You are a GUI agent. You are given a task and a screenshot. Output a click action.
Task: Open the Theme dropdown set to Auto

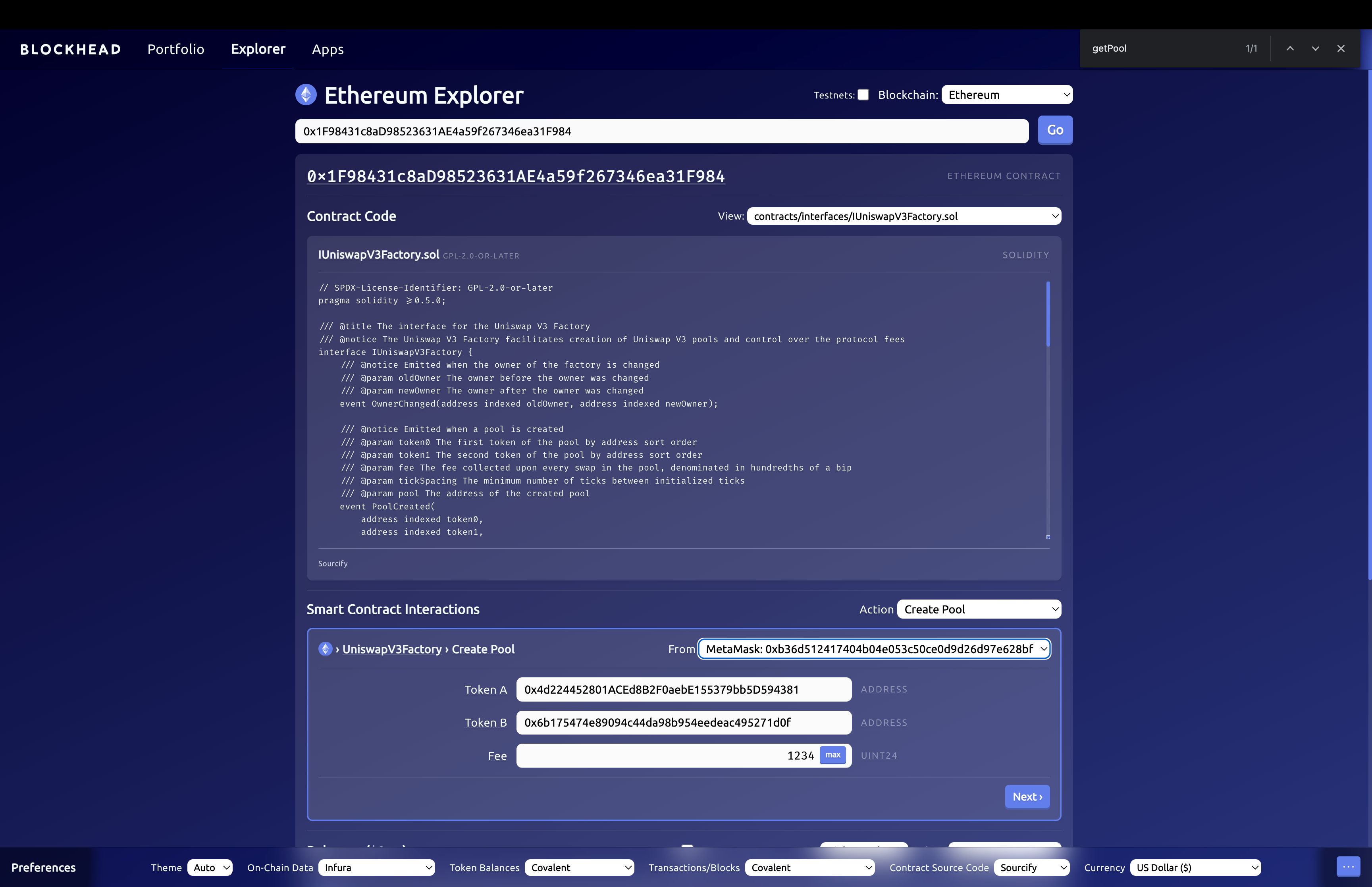pyautogui.click(x=210, y=868)
